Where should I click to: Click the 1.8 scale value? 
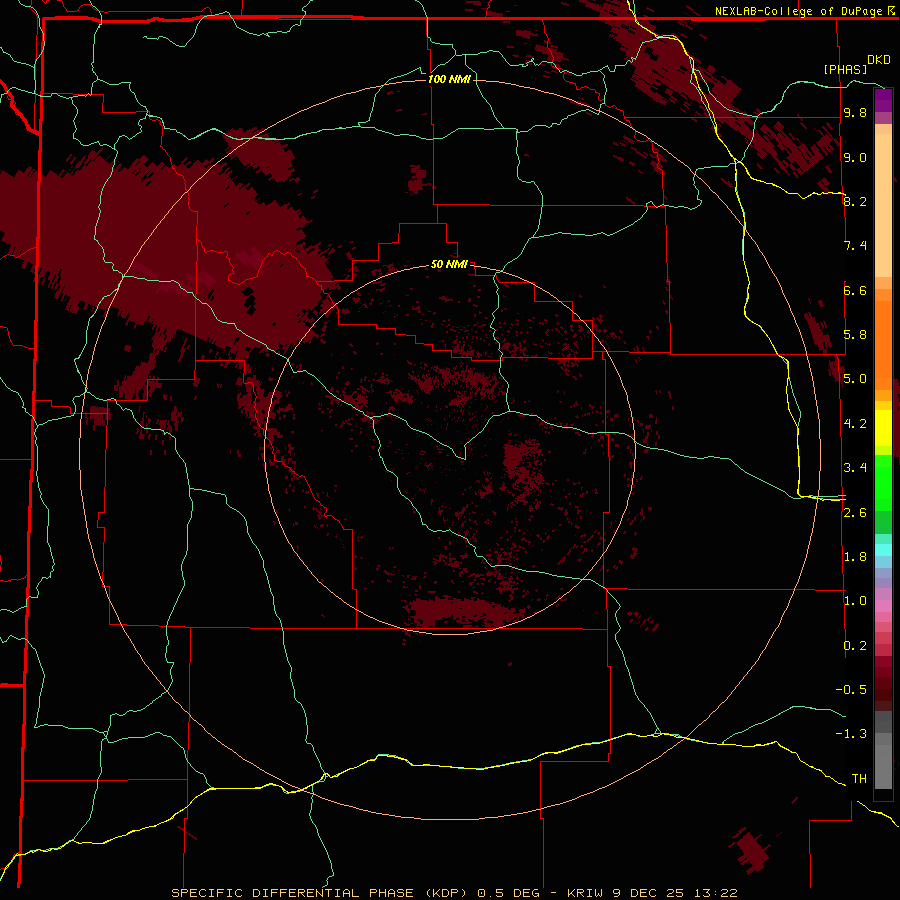(855, 557)
